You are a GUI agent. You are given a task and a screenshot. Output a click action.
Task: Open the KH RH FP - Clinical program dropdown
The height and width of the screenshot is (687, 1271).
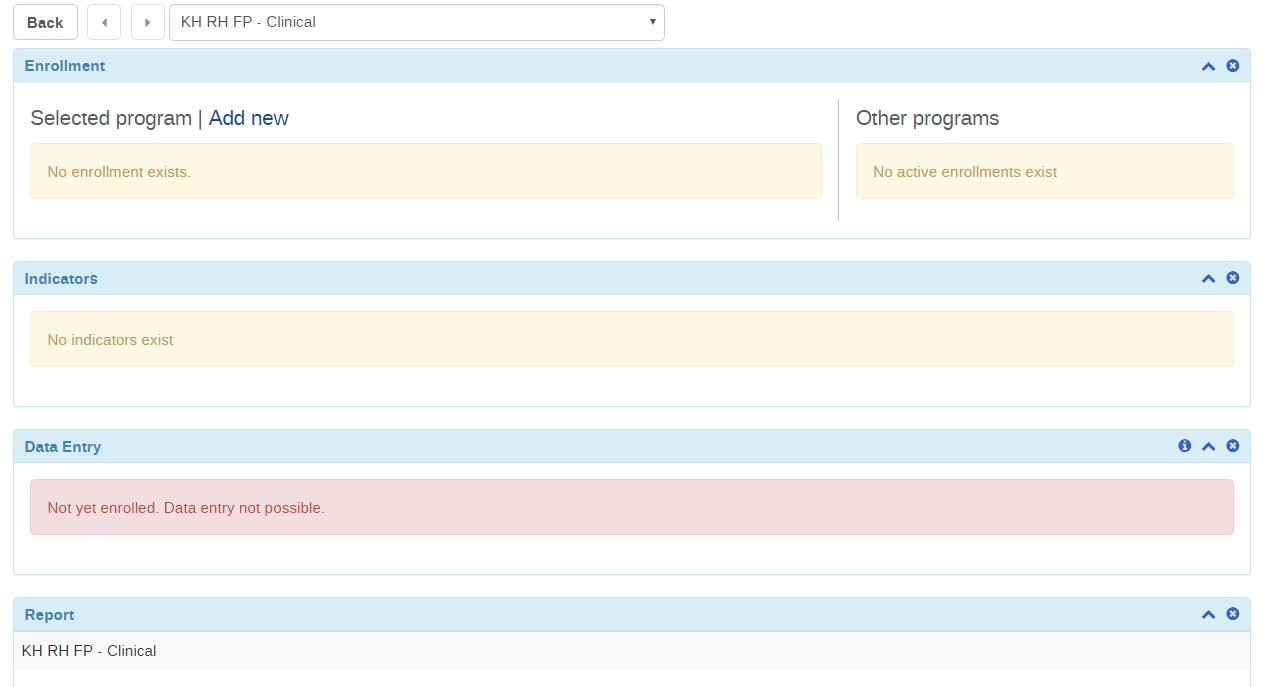click(x=416, y=23)
